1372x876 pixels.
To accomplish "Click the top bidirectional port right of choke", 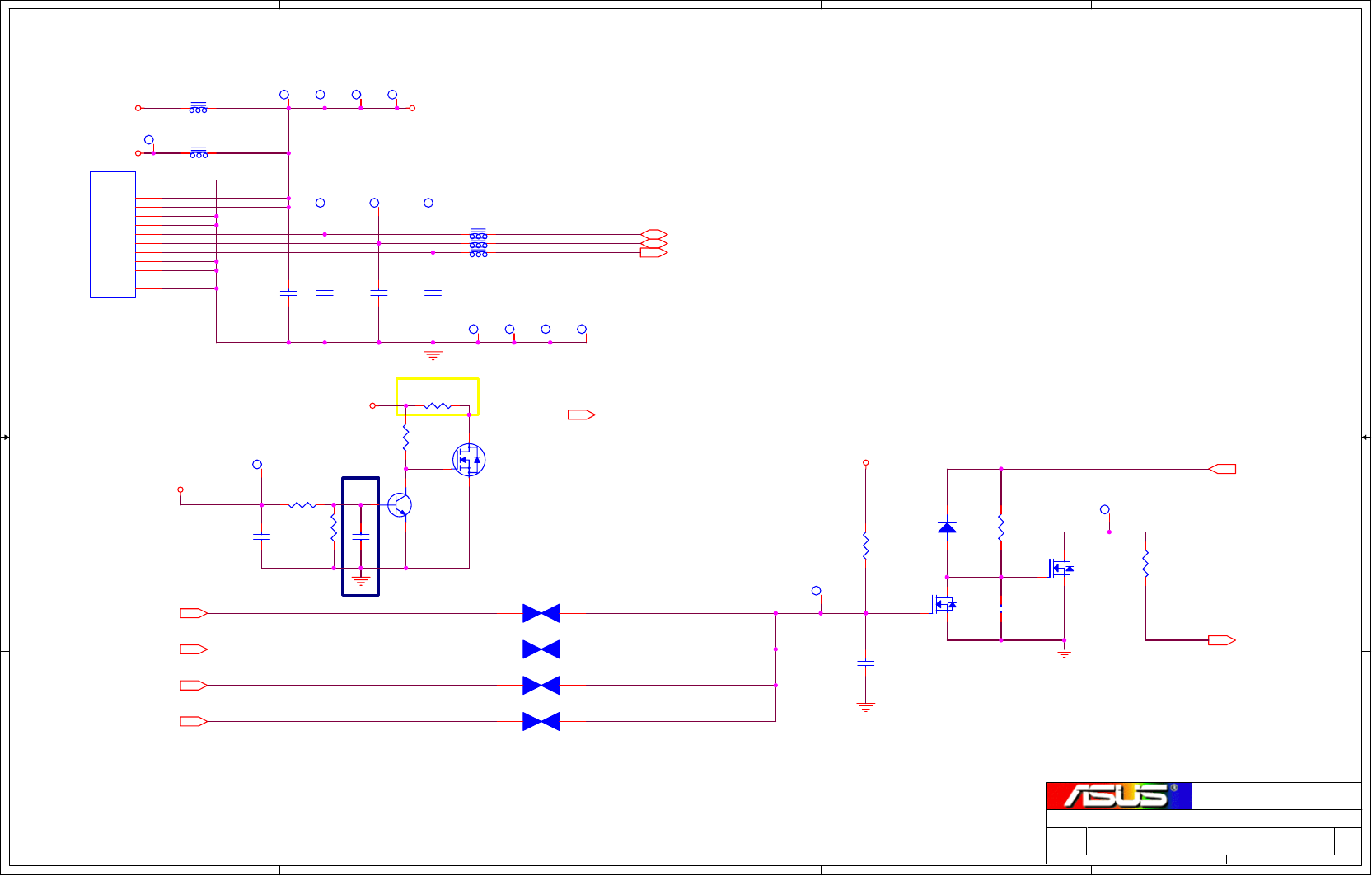I will point(654,235).
